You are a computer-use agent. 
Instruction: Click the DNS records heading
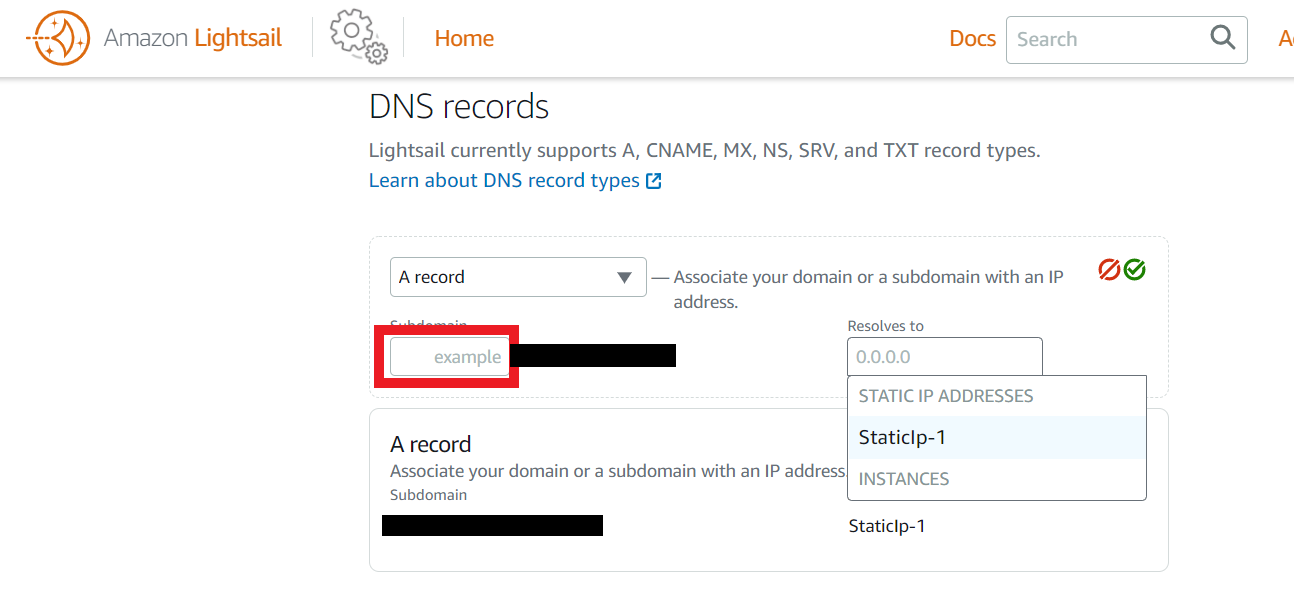tap(459, 106)
